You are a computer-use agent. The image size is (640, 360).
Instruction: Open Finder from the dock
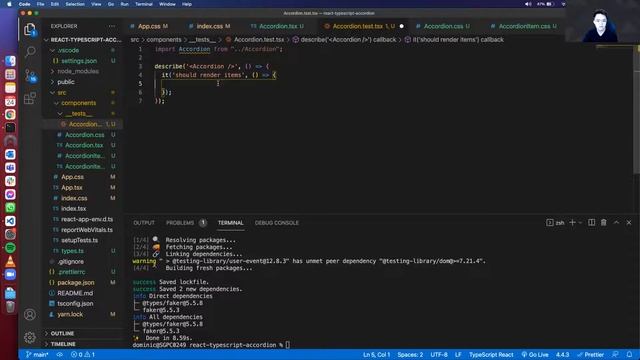coord(10,61)
